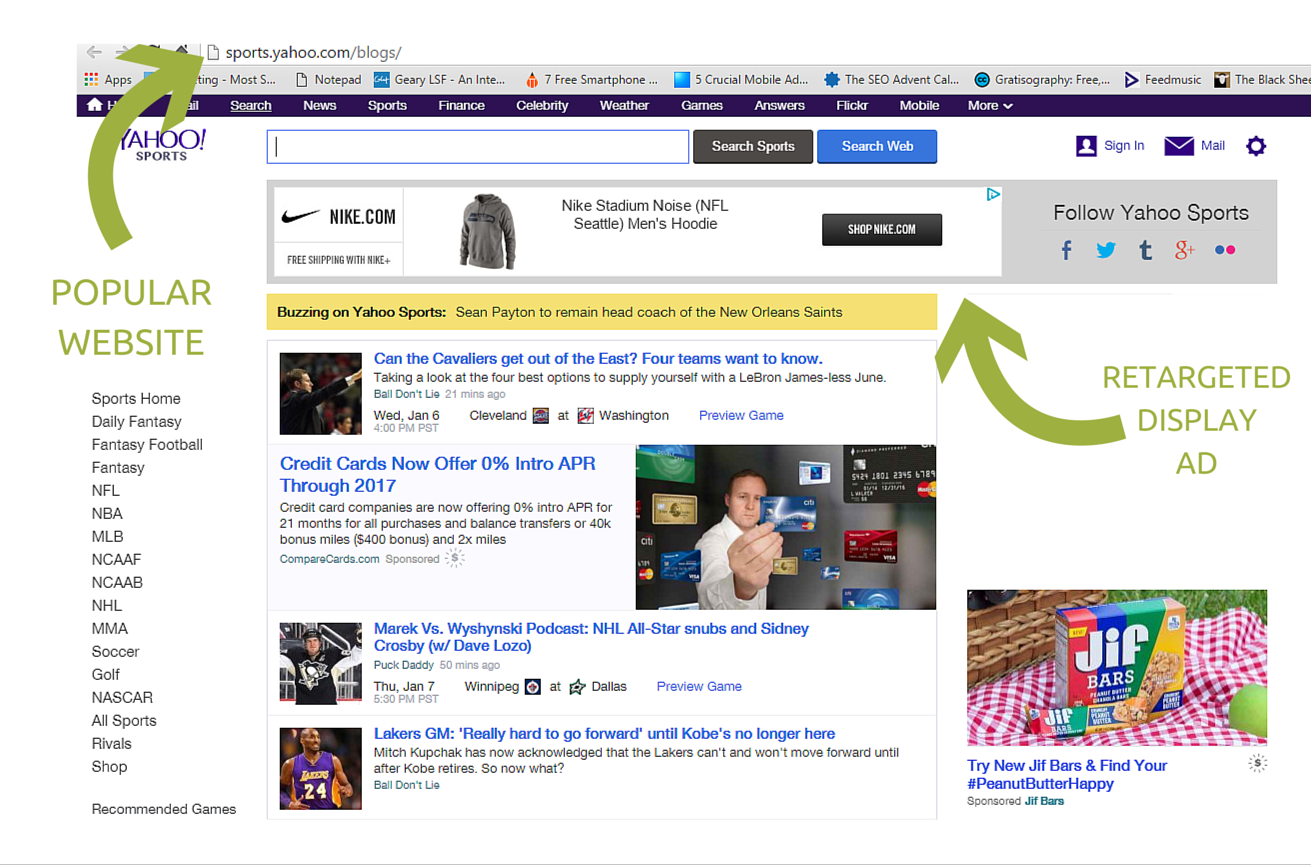This screenshot has height=865, width=1311.
Task: Open the Gratisography bookmark
Action: pyautogui.click(x=1042, y=79)
